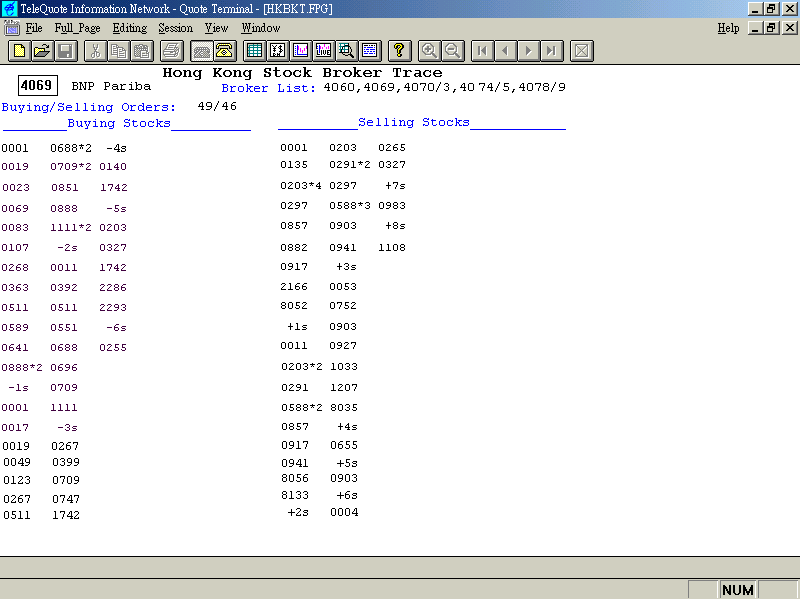Click the Broker List label
The width and height of the screenshot is (800, 600).
click(x=268, y=88)
